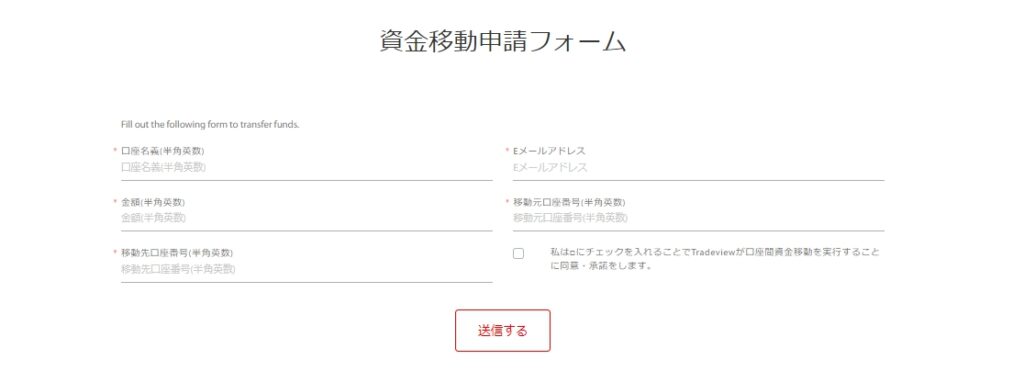Focus the Eメールアドレス input field
Image resolution: width=1024 pixels, height=371 pixels.
click(698, 168)
